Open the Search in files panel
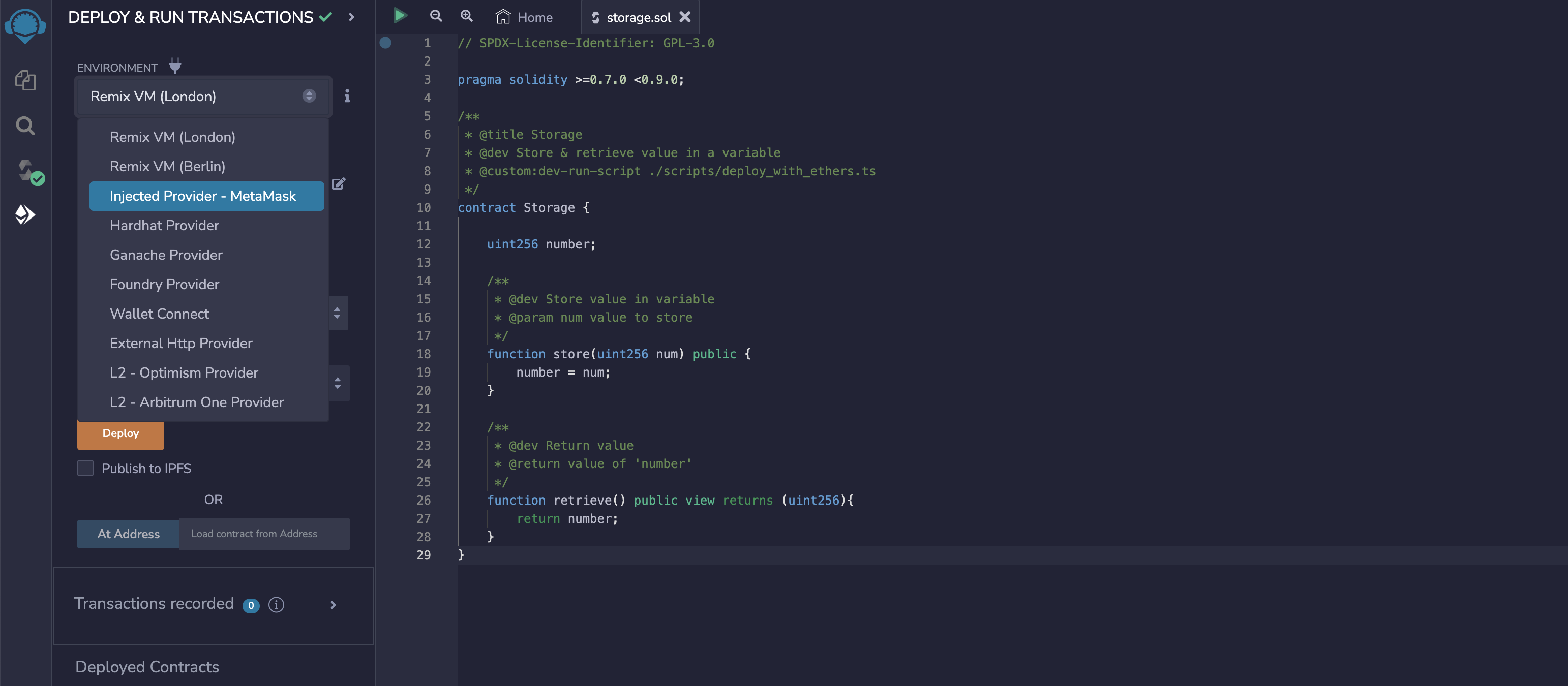This screenshot has height=686, width=1568. click(26, 126)
